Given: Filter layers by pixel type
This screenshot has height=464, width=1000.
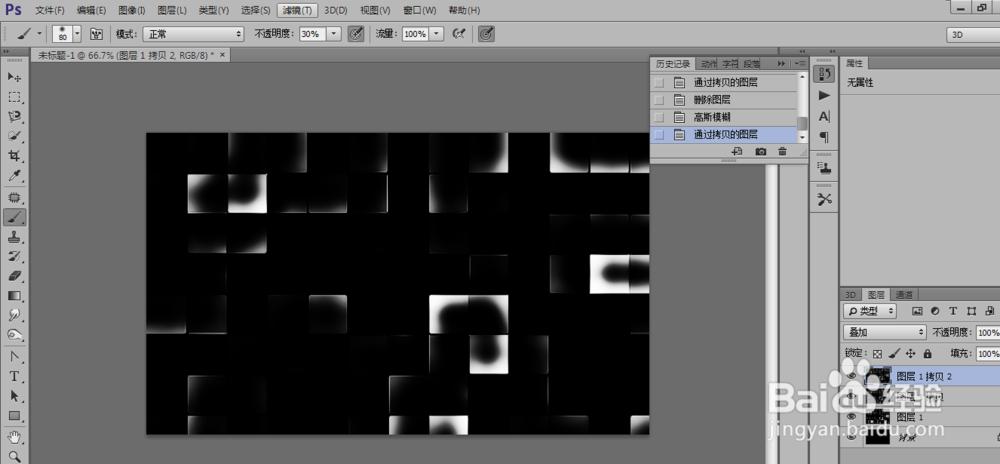Looking at the screenshot, I should click(917, 311).
